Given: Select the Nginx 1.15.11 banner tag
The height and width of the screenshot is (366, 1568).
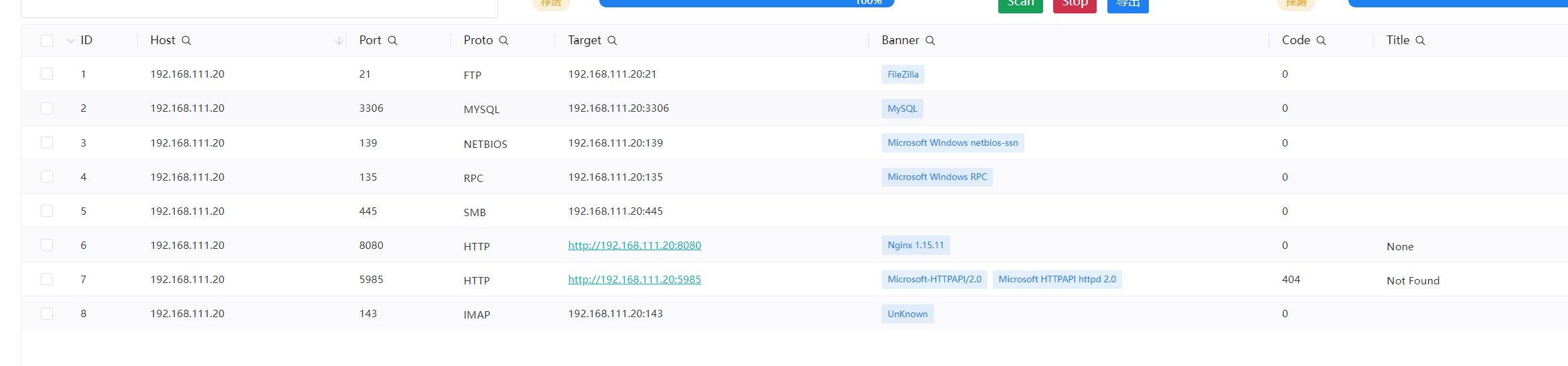Looking at the screenshot, I should tap(915, 245).
